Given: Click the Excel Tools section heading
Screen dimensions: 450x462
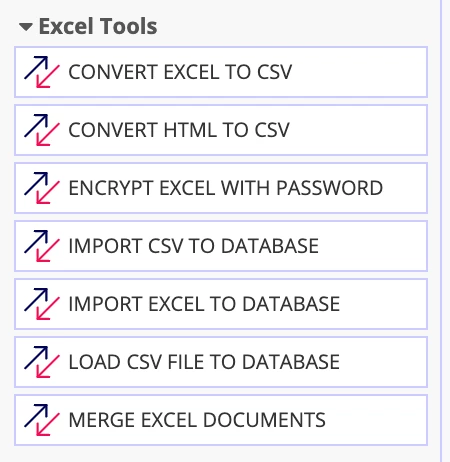Looking at the screenshot, I should click(98, 26).
